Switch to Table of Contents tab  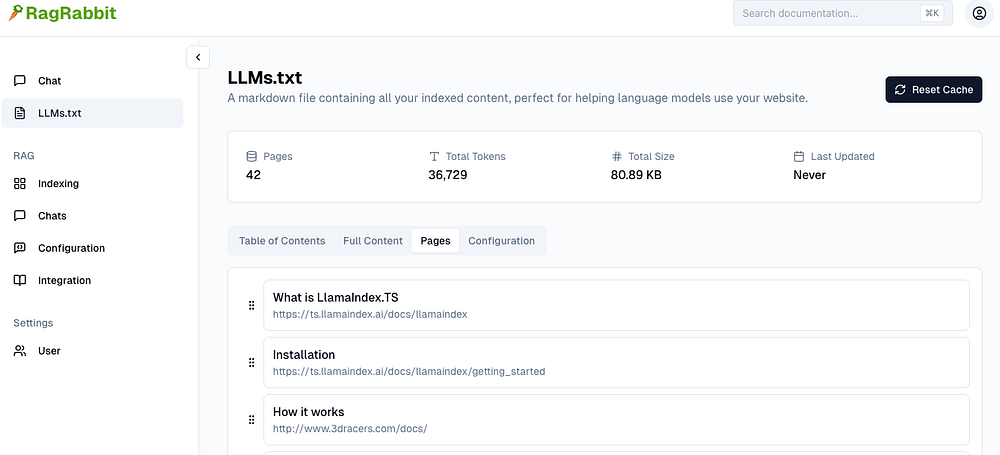point(282,241)
